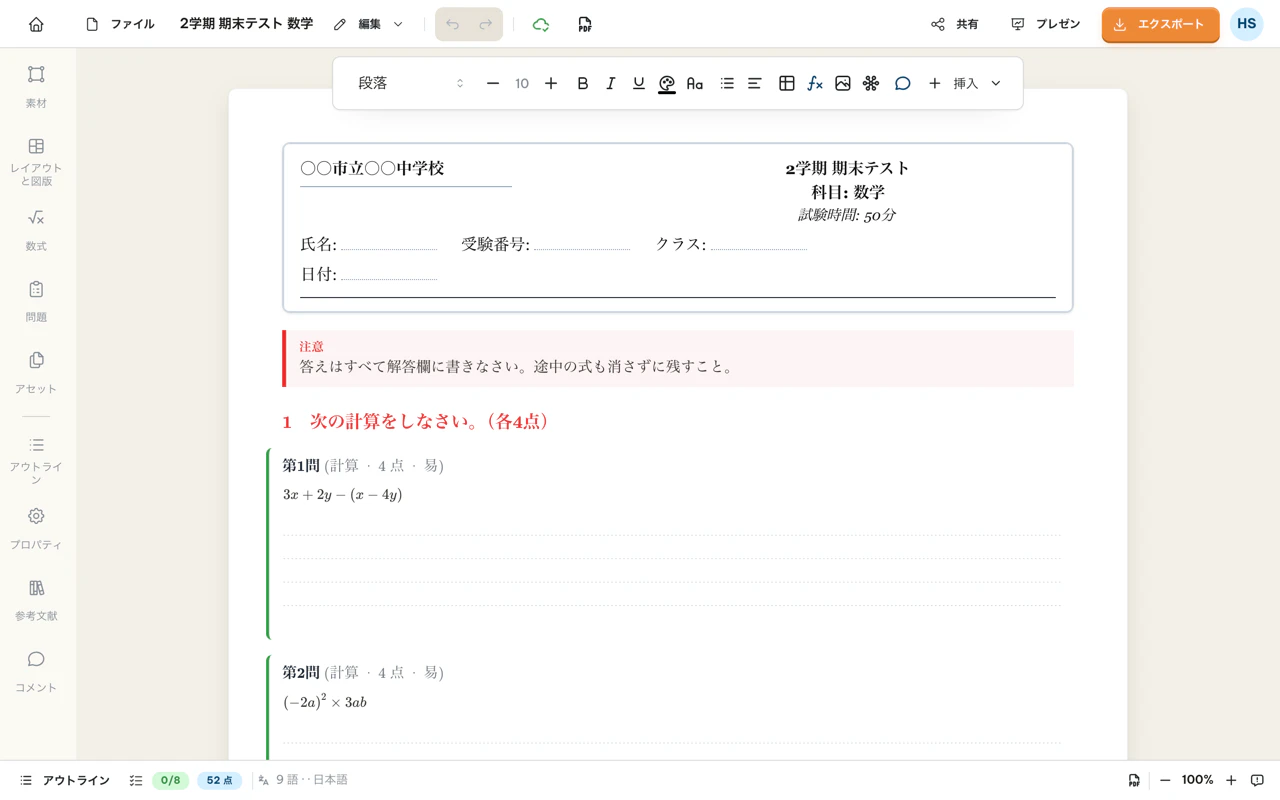
Task: Click the PDF icon in top bar
Action: (x=585, y=24)
